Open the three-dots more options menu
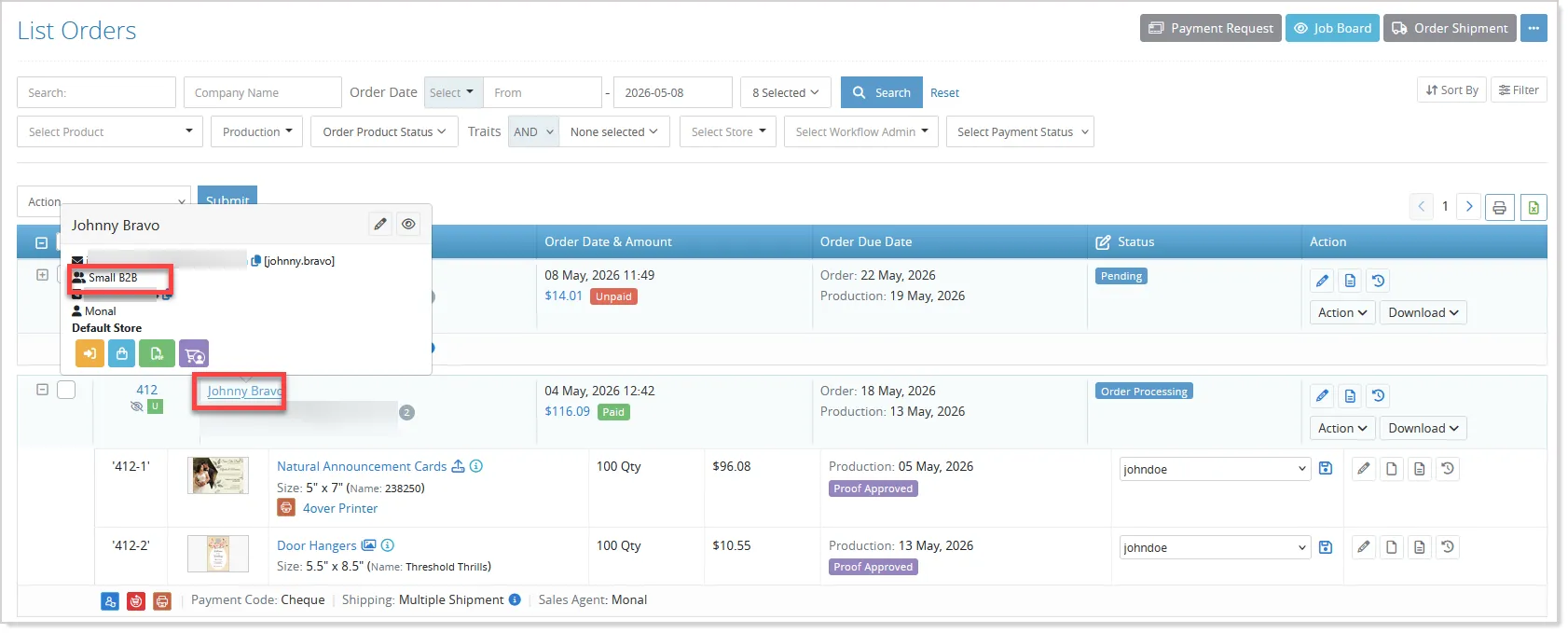The height and width of the screenshot is (633, 1568). pyautogui.click(x=1534, y=28)
